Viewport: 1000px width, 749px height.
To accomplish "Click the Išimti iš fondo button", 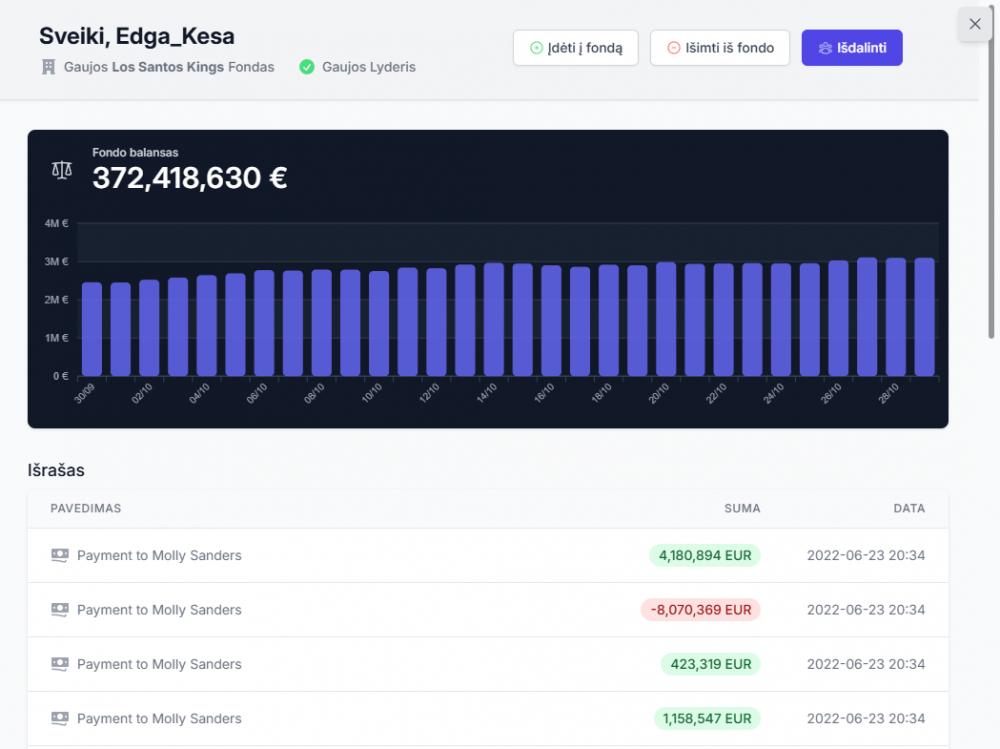I will [719, 48].
